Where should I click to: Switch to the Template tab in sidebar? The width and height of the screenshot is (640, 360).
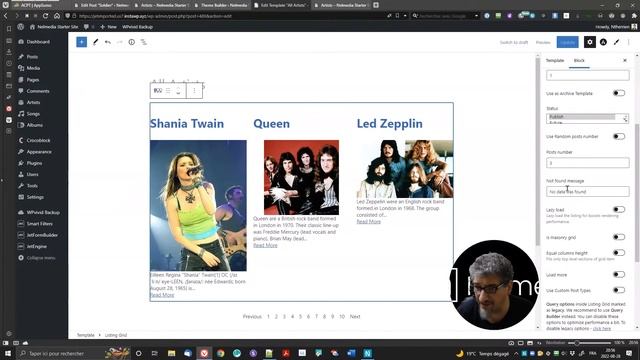pyautogui.click(x=555, y=60)
